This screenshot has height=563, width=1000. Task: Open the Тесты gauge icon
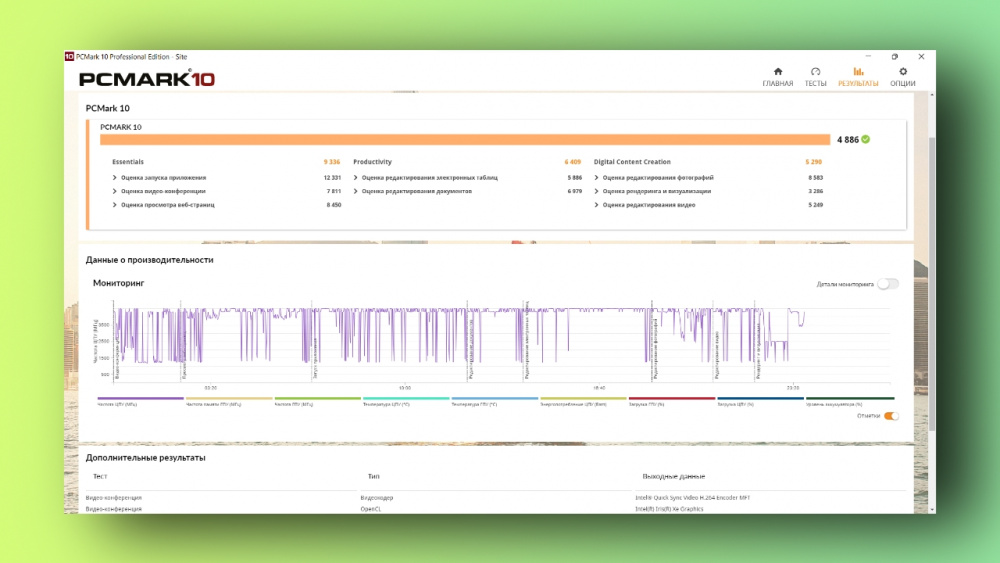pyautogui.click(x=815, y=72)
